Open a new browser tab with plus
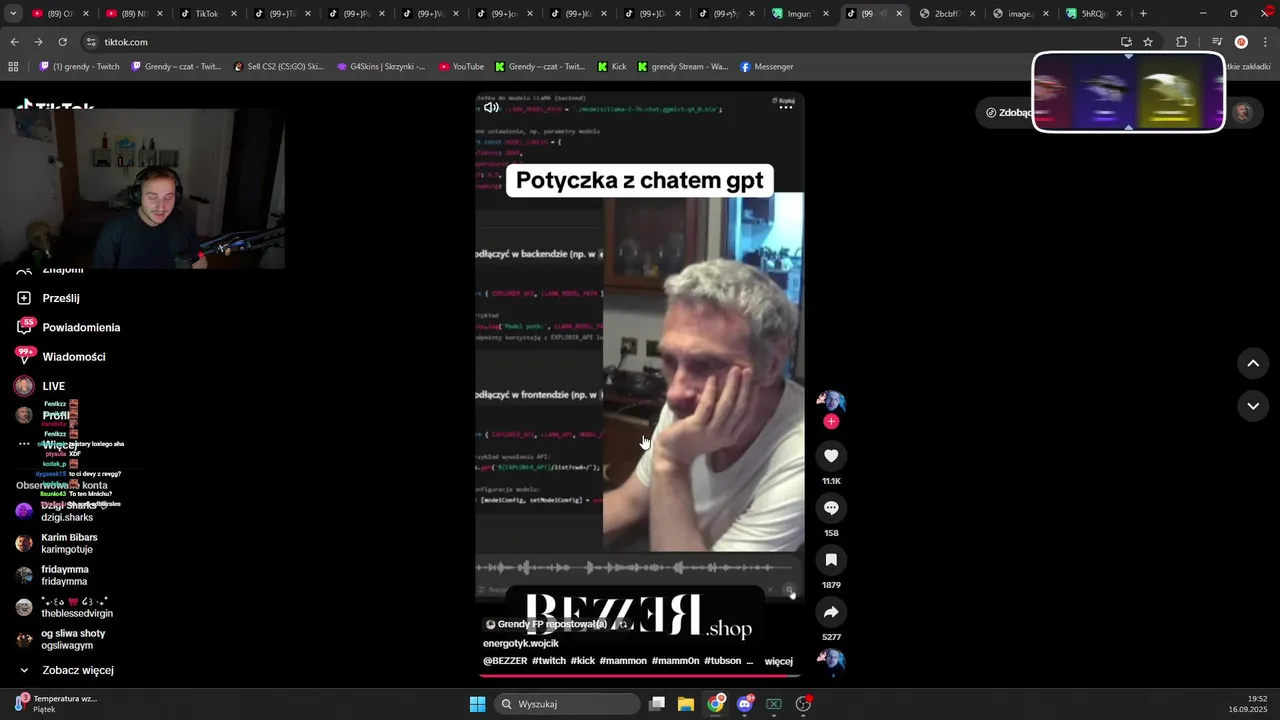Screen dimensions: 1280x720 click(x=1143, y=14)
